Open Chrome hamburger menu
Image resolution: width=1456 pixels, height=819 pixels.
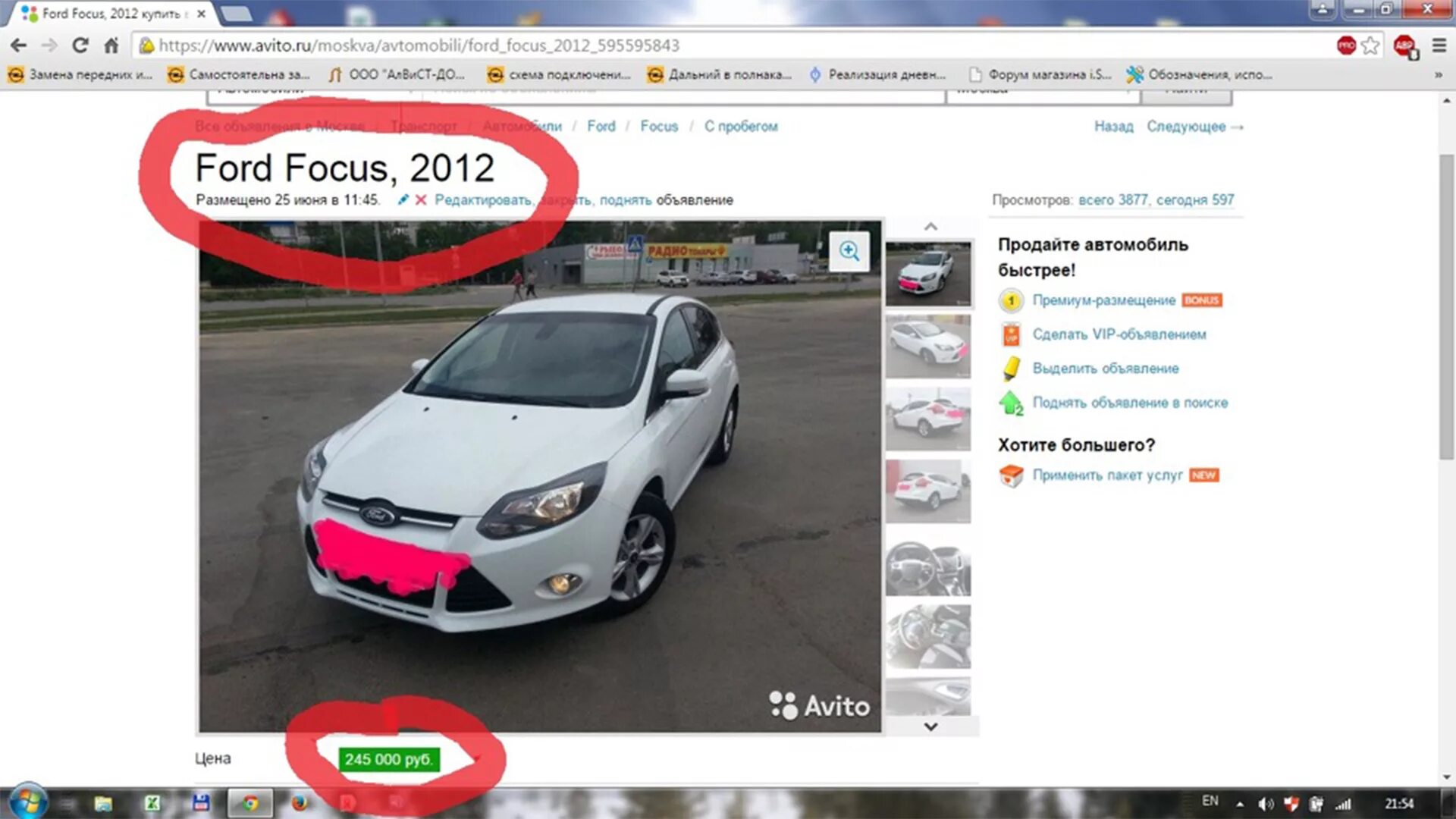pyautogui.click(x=1439, y=45)
